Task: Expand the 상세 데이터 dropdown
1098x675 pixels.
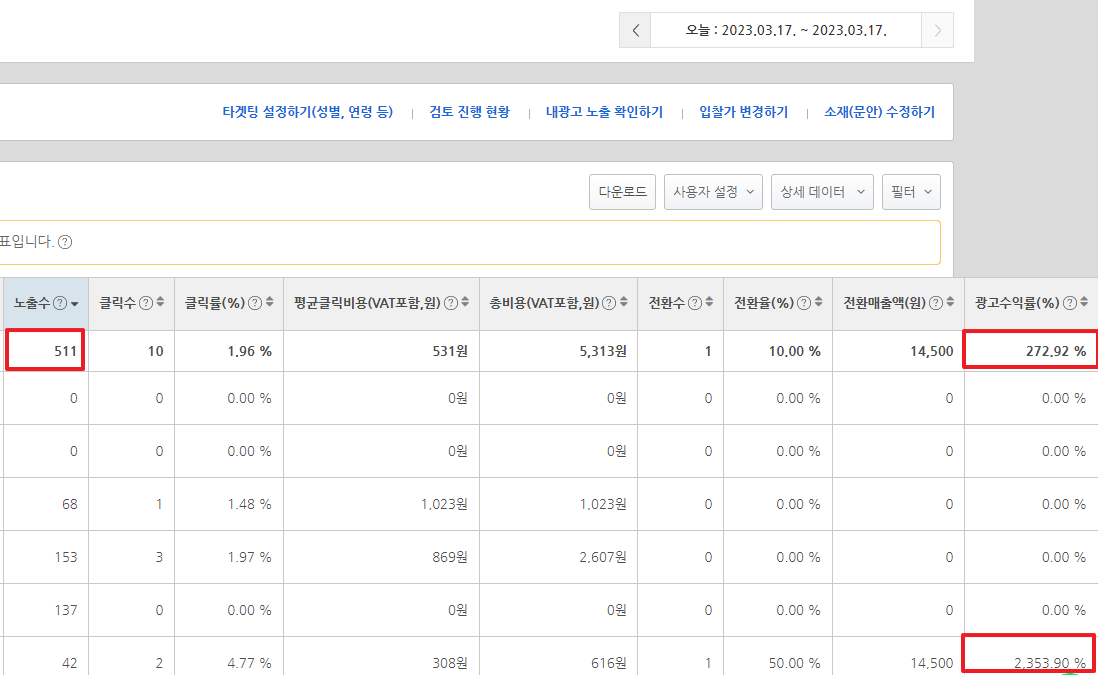Action: click(822, 192)
